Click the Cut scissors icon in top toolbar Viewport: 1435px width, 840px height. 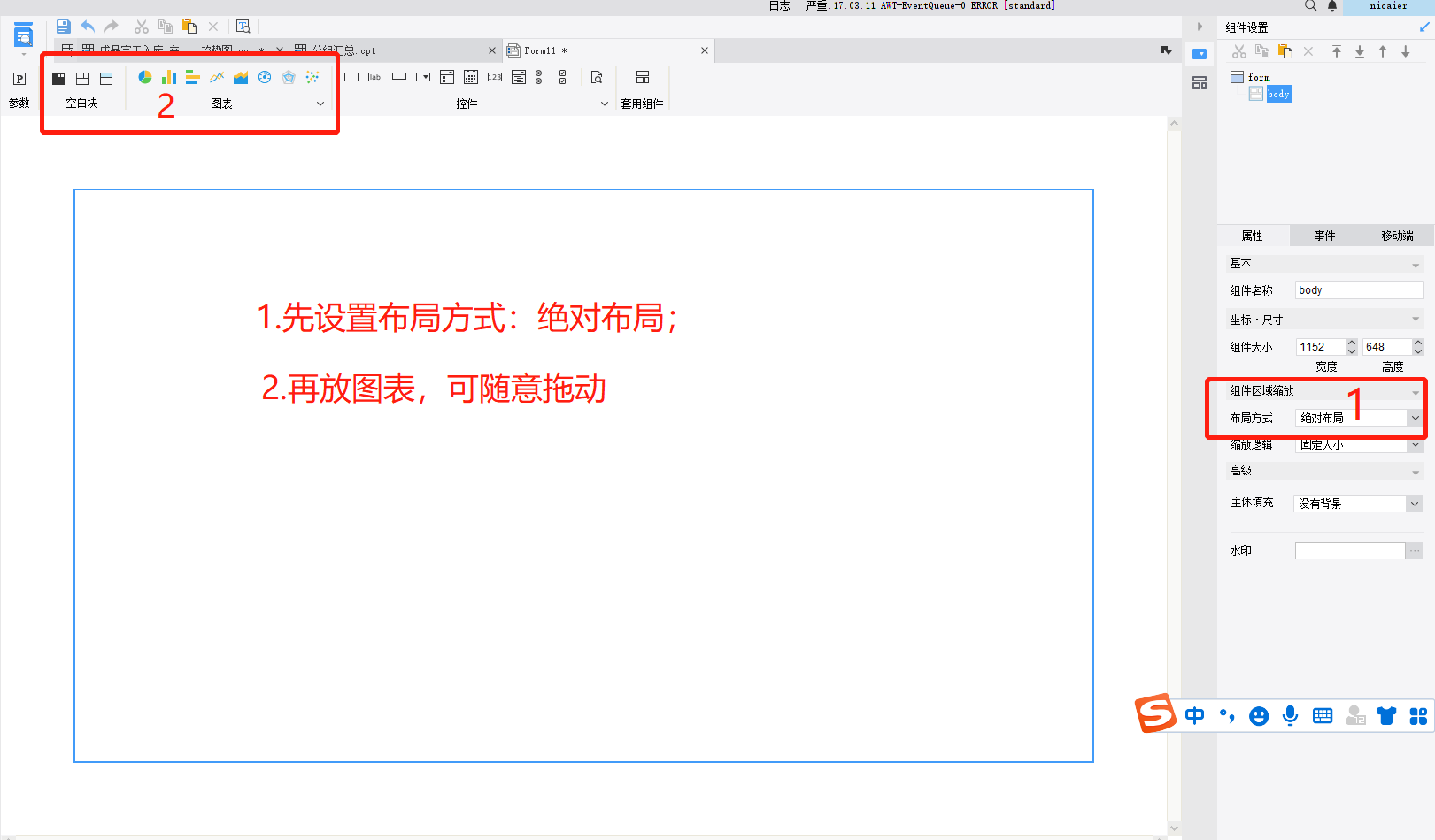(142, 27)
